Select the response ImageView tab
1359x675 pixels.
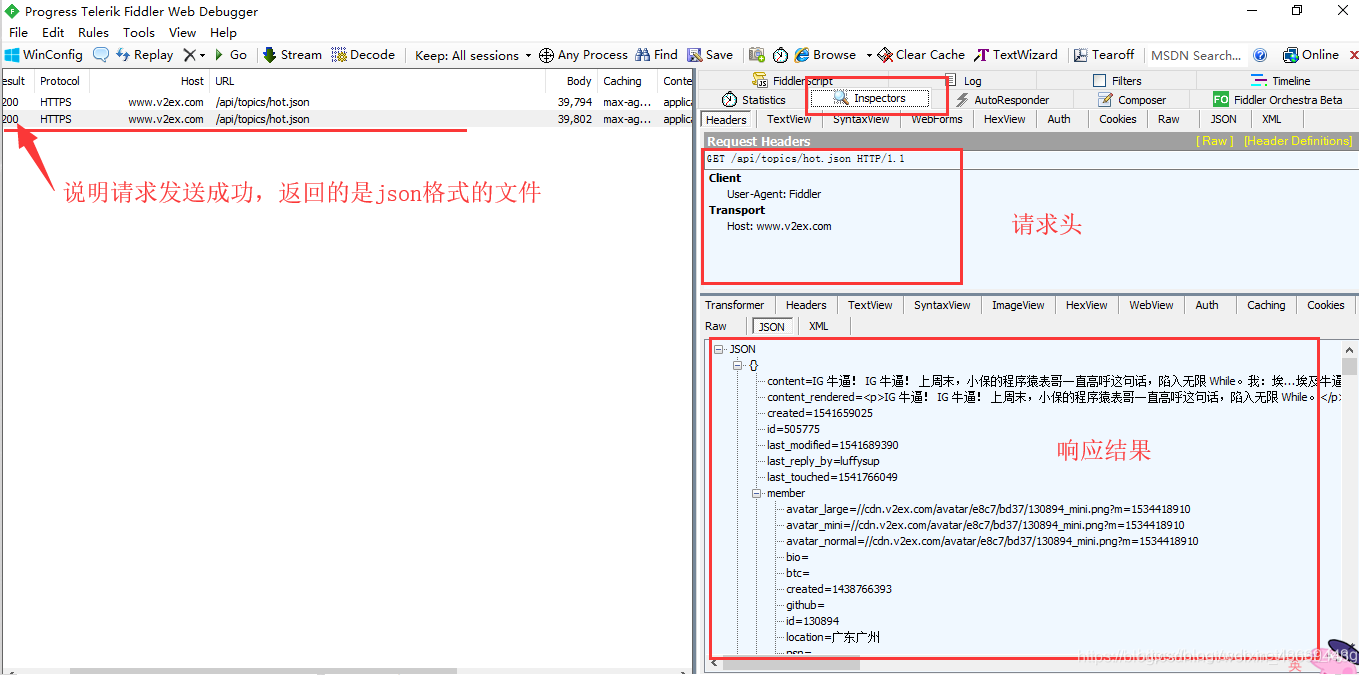pyautogui.click(x=1018, y=305)
